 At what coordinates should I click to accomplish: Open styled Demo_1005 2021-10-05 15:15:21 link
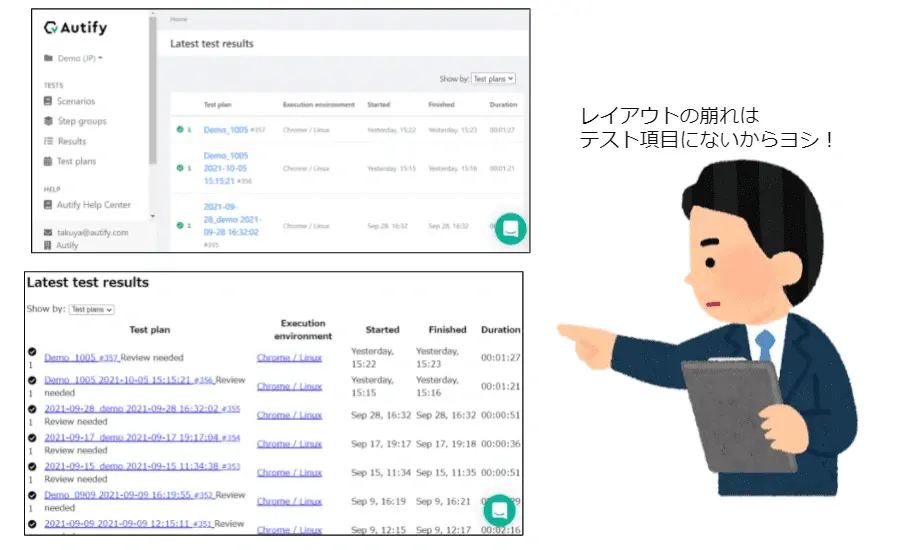point(226,168)
